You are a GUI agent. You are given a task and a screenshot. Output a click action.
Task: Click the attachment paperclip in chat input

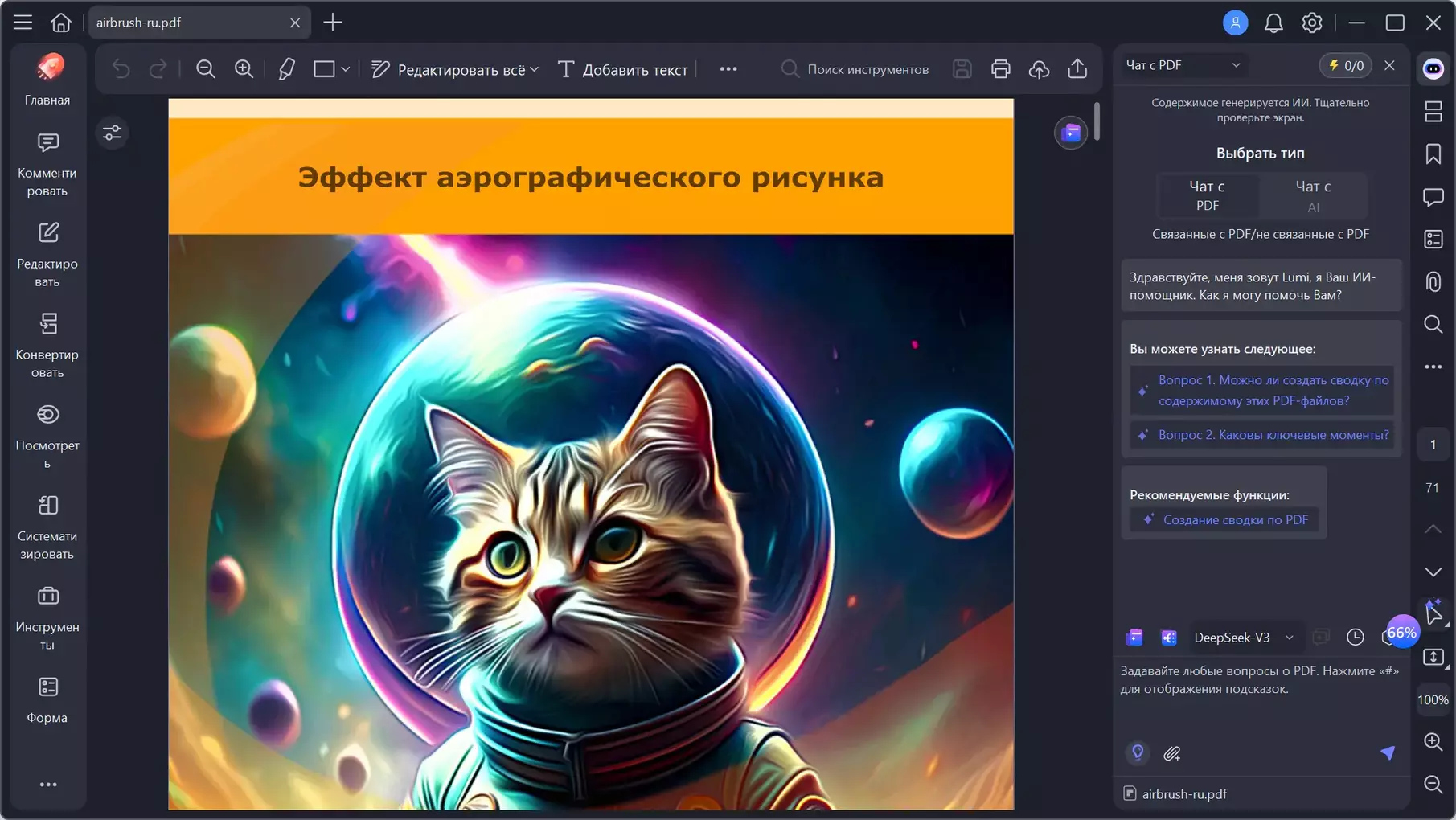(x=1171, y=753)
